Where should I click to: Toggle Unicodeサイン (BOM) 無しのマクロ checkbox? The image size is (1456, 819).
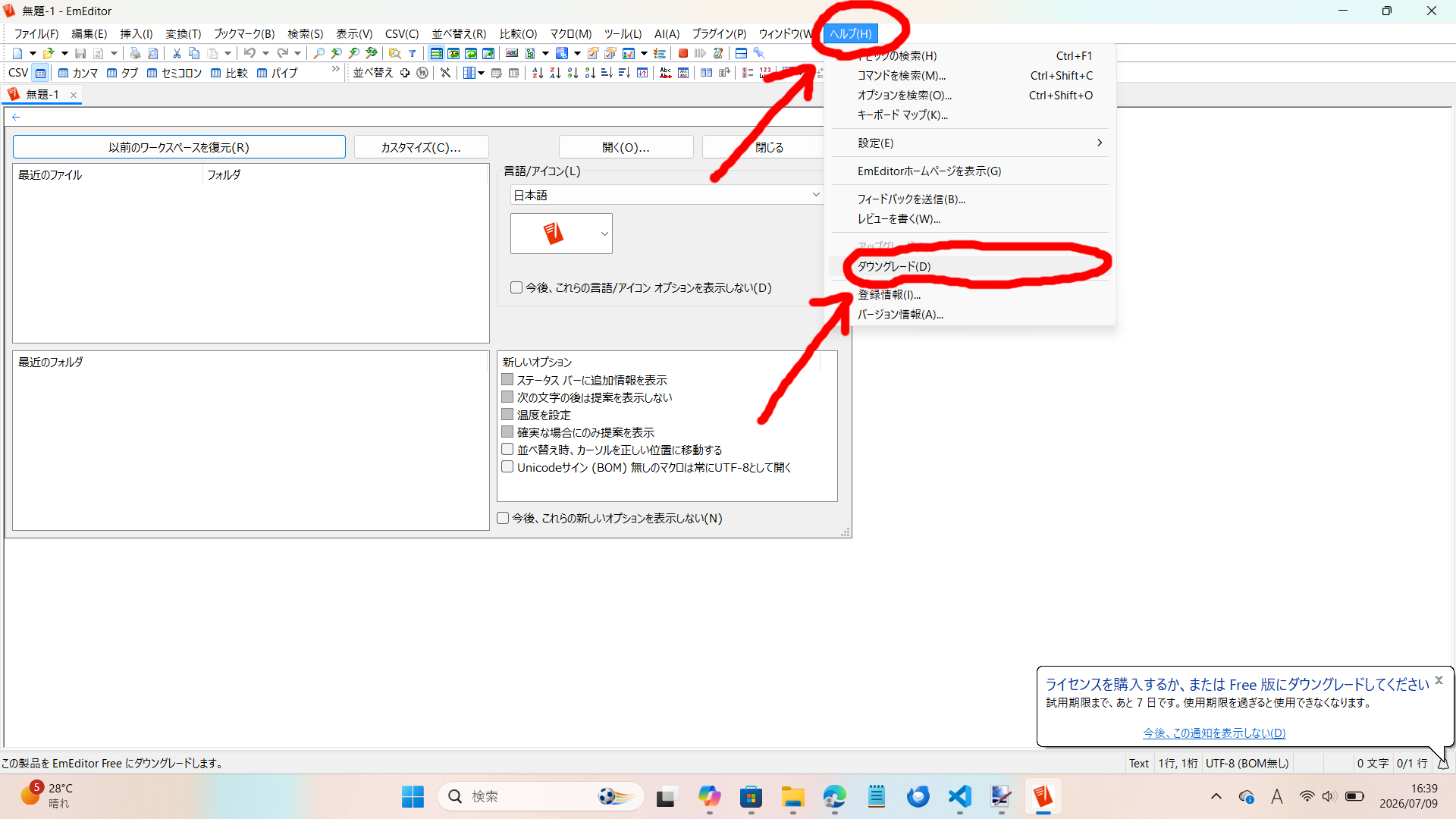tap(507, 467)
